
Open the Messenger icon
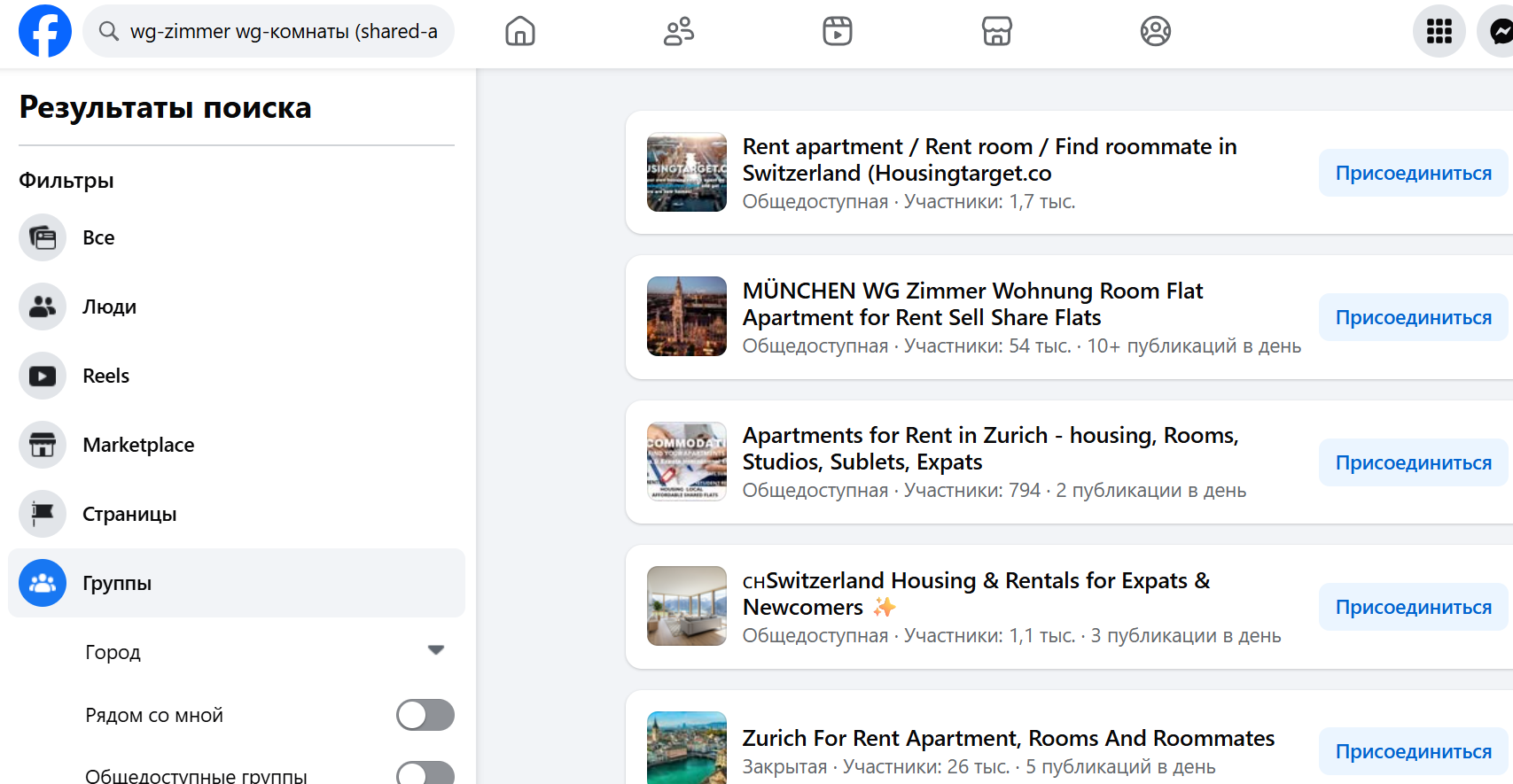click(1500, 31)
